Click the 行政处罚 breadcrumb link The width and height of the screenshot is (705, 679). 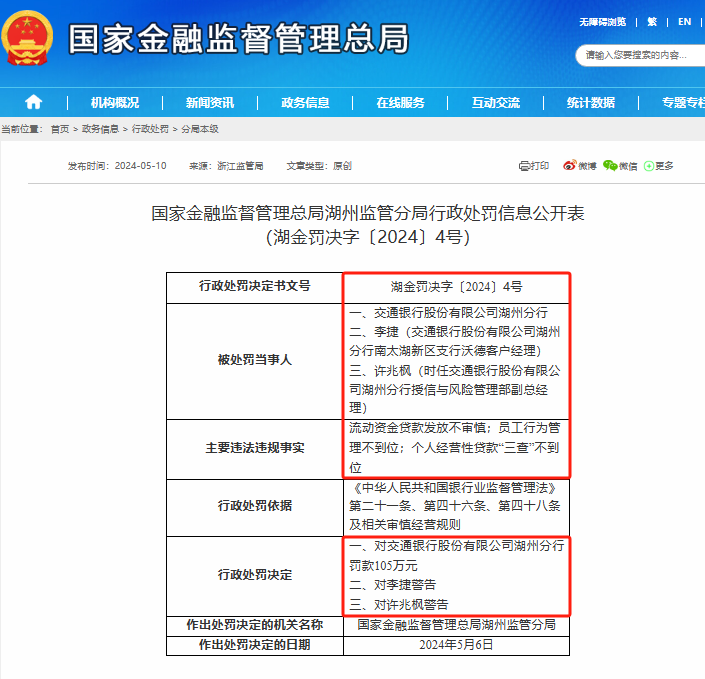point(150,129)
